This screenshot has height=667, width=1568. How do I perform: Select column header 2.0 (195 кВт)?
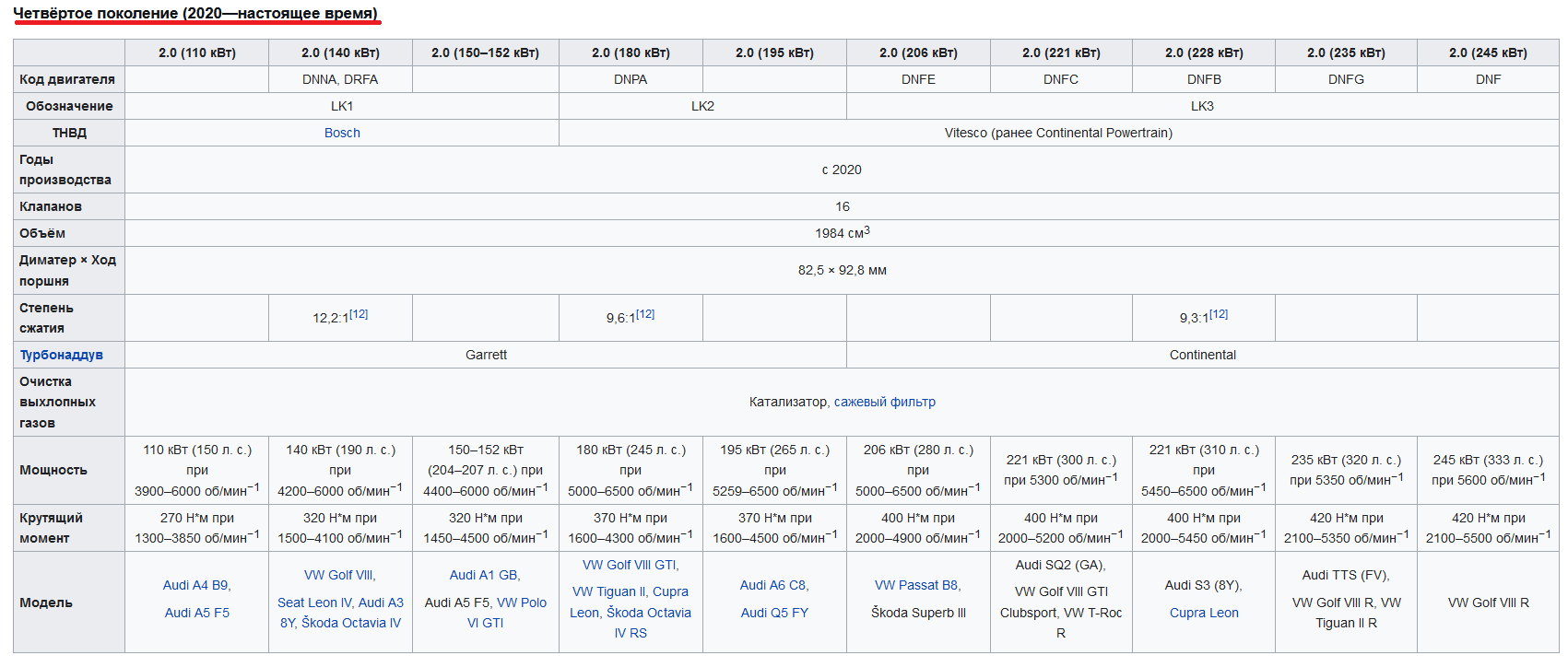click(x=774, y=53)
